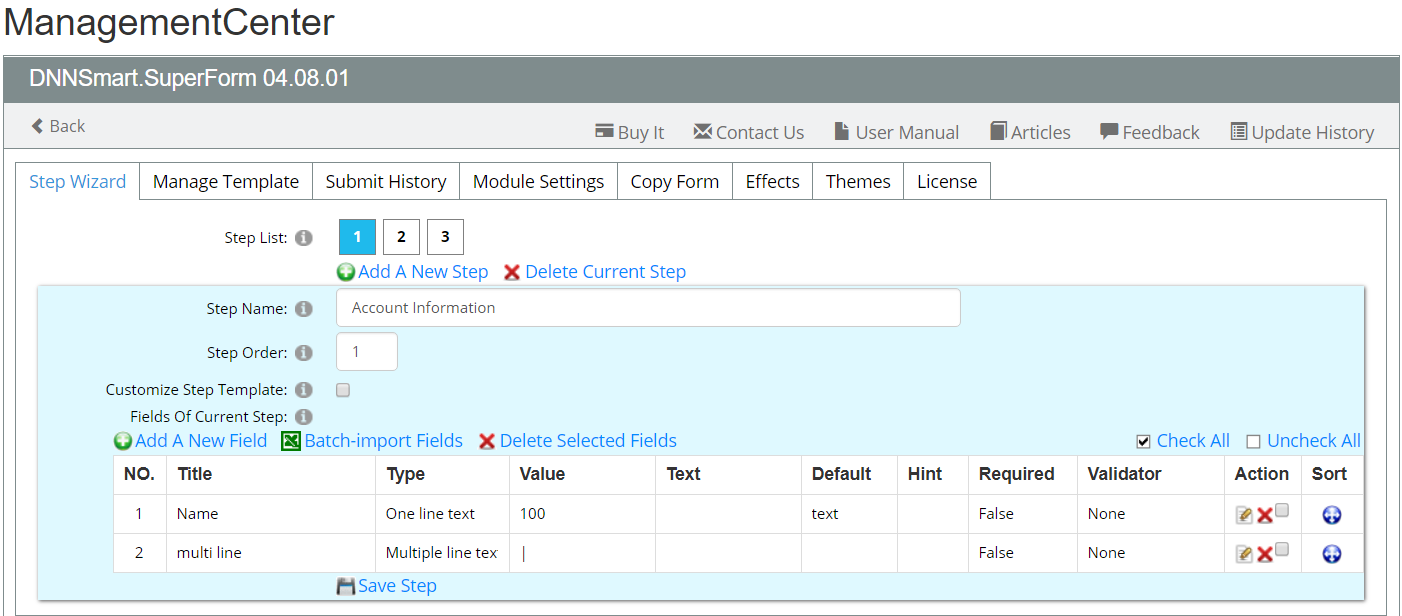1402x616 pixels.
Task: Click green plus icon beside Add A New Step
Action: pos(346,272)
